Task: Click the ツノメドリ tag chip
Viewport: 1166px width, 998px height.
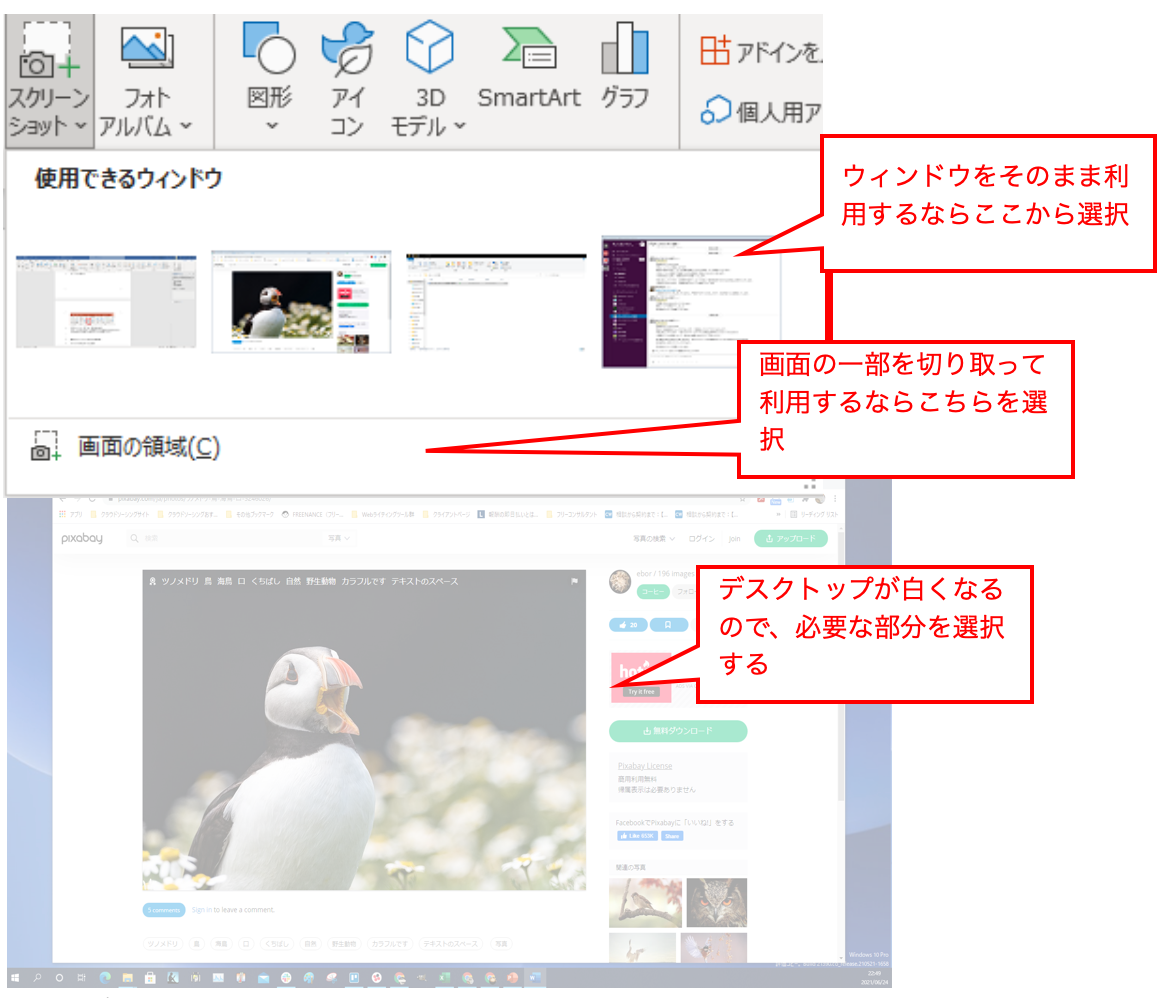Action: [x=162, y=943]
